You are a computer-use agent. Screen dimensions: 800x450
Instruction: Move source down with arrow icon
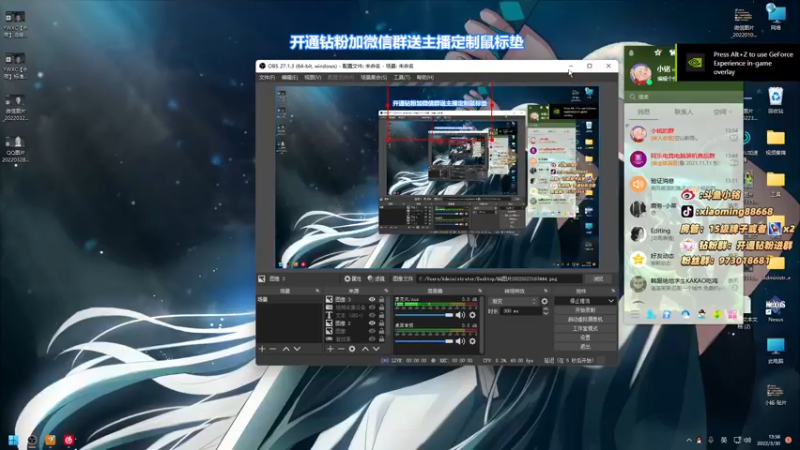[376, 349]
